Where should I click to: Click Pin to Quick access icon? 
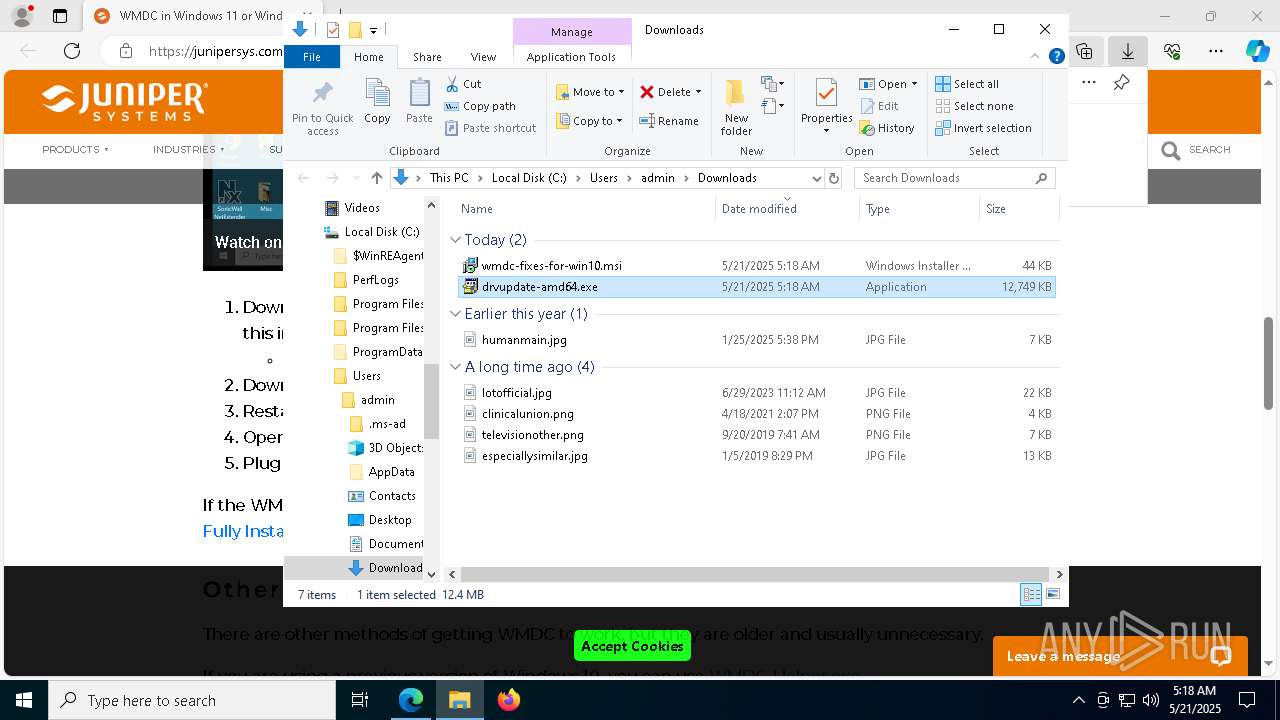(x=322, y=94)
